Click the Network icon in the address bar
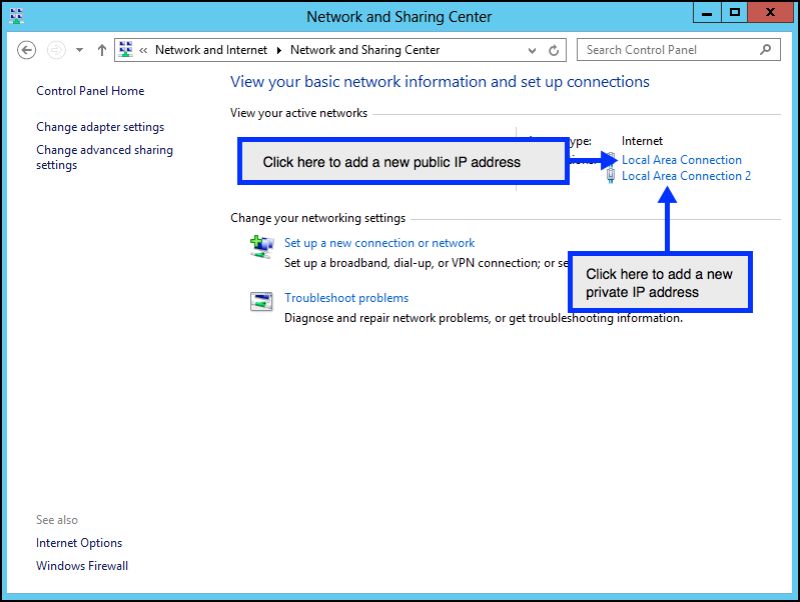Screen dimensions: 800x602 click(125, 49)
